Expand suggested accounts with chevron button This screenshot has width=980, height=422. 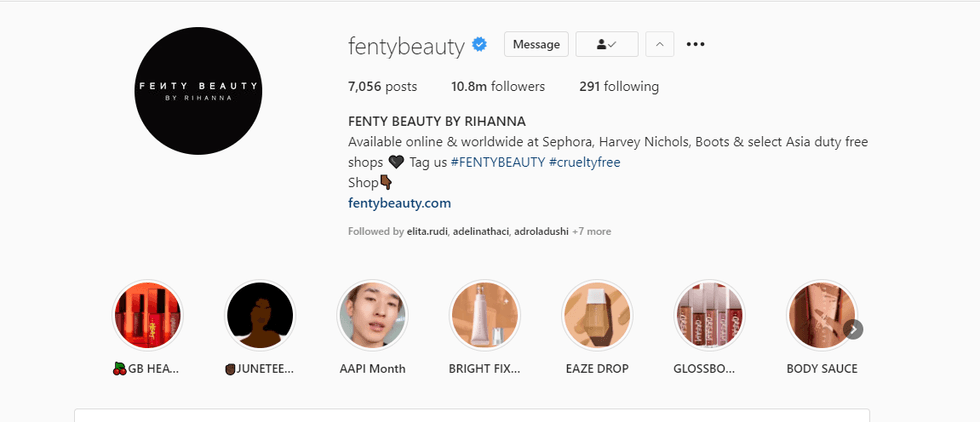click(x=659, y=44)
